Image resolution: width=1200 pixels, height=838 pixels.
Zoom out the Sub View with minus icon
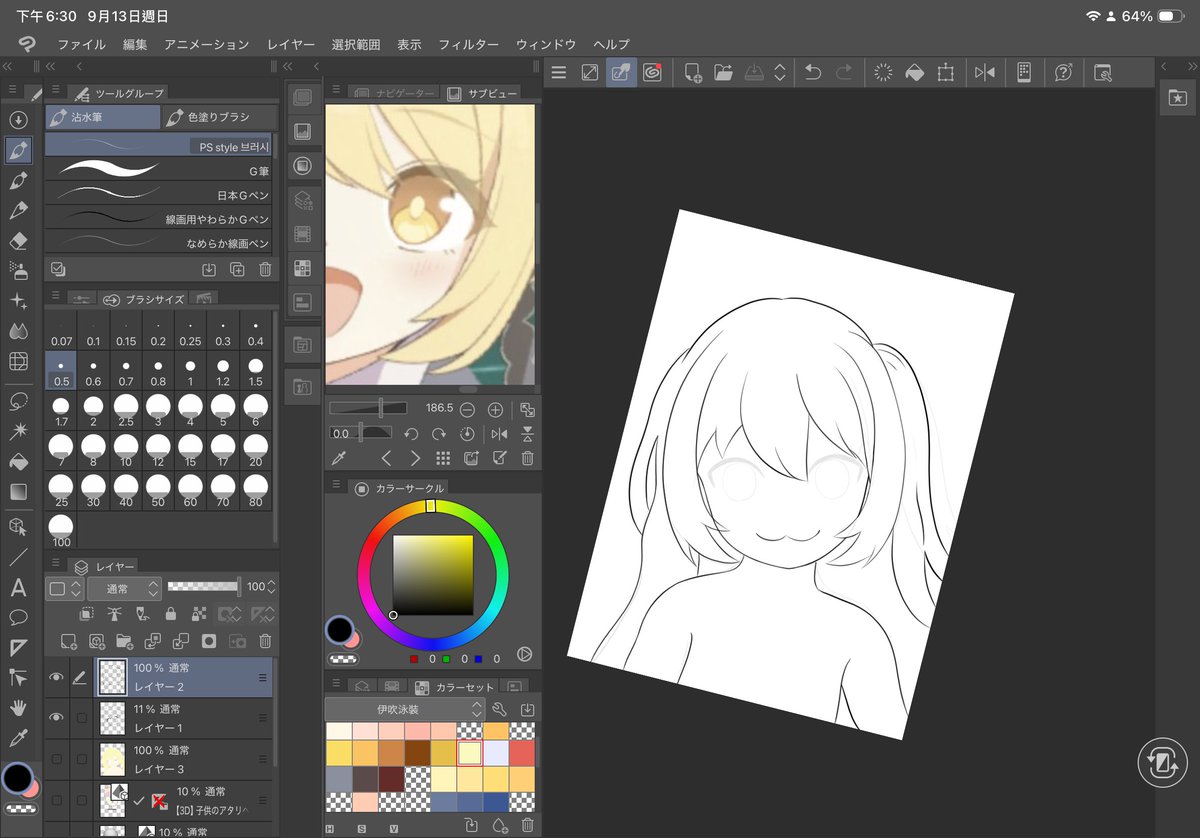467,410
